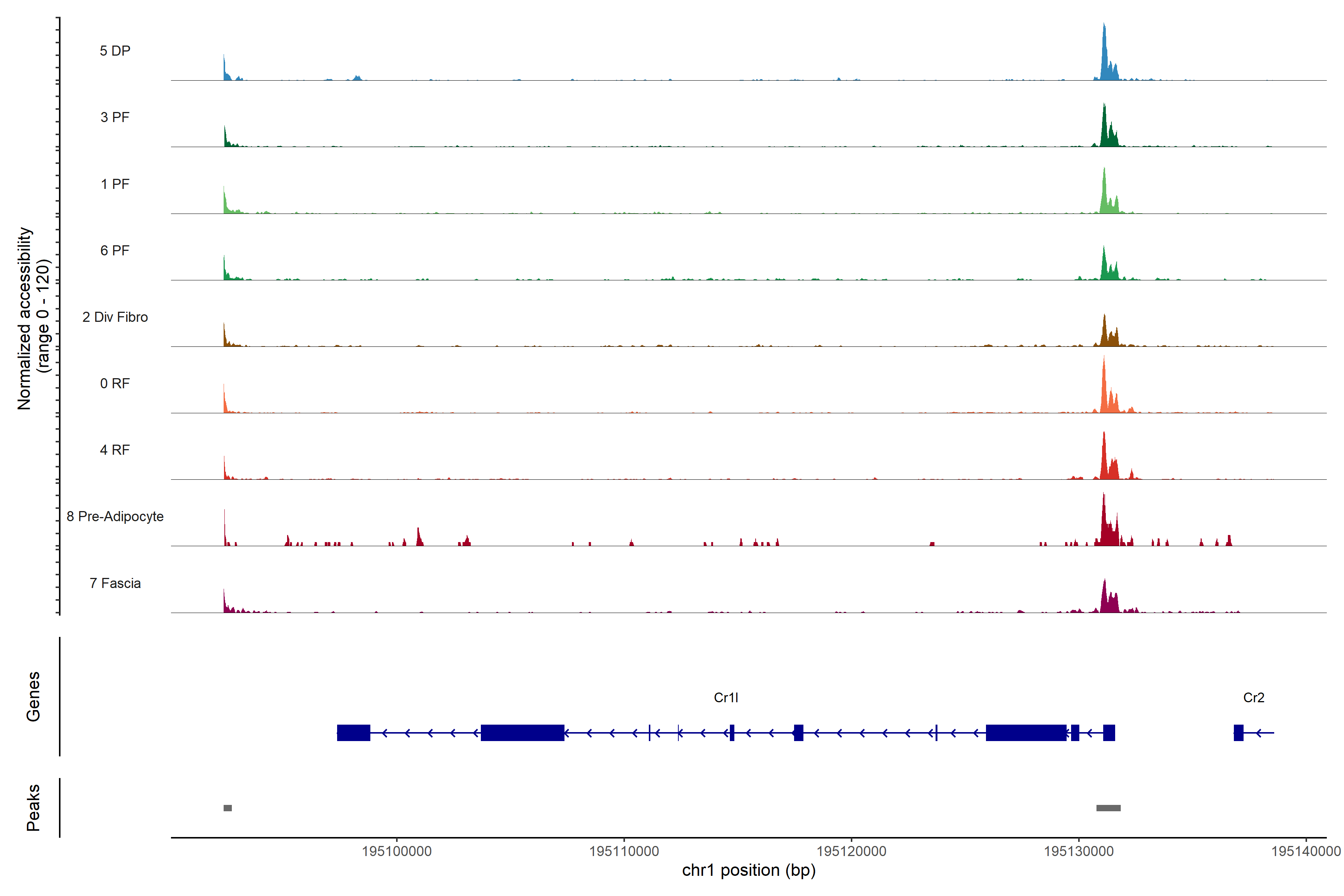Click the 195100000 axis tick label
Image resolution: width=1344 pixels, height=896 pixels.
point(396,852)
